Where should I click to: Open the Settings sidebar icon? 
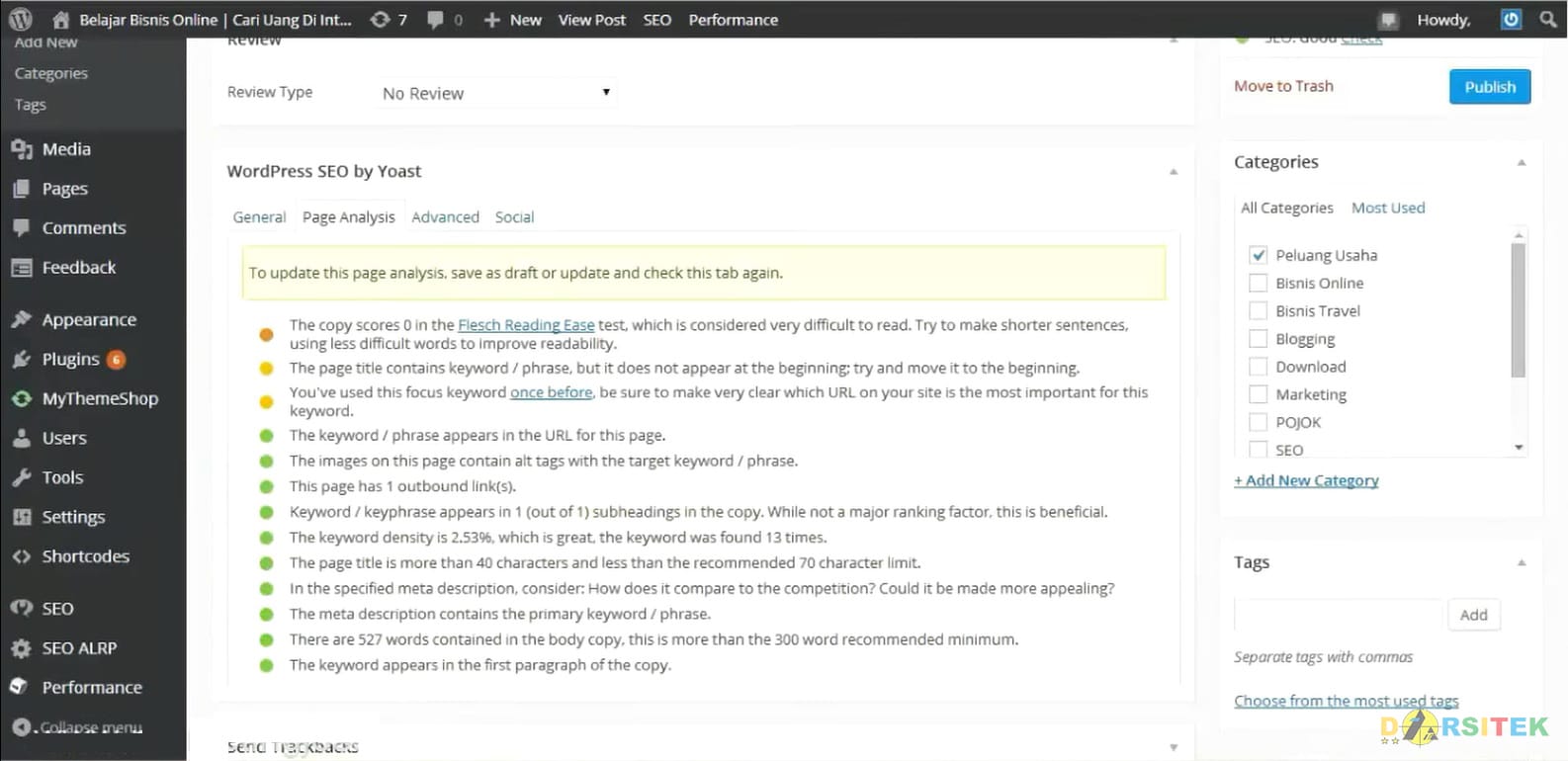[x=22, y=517]
